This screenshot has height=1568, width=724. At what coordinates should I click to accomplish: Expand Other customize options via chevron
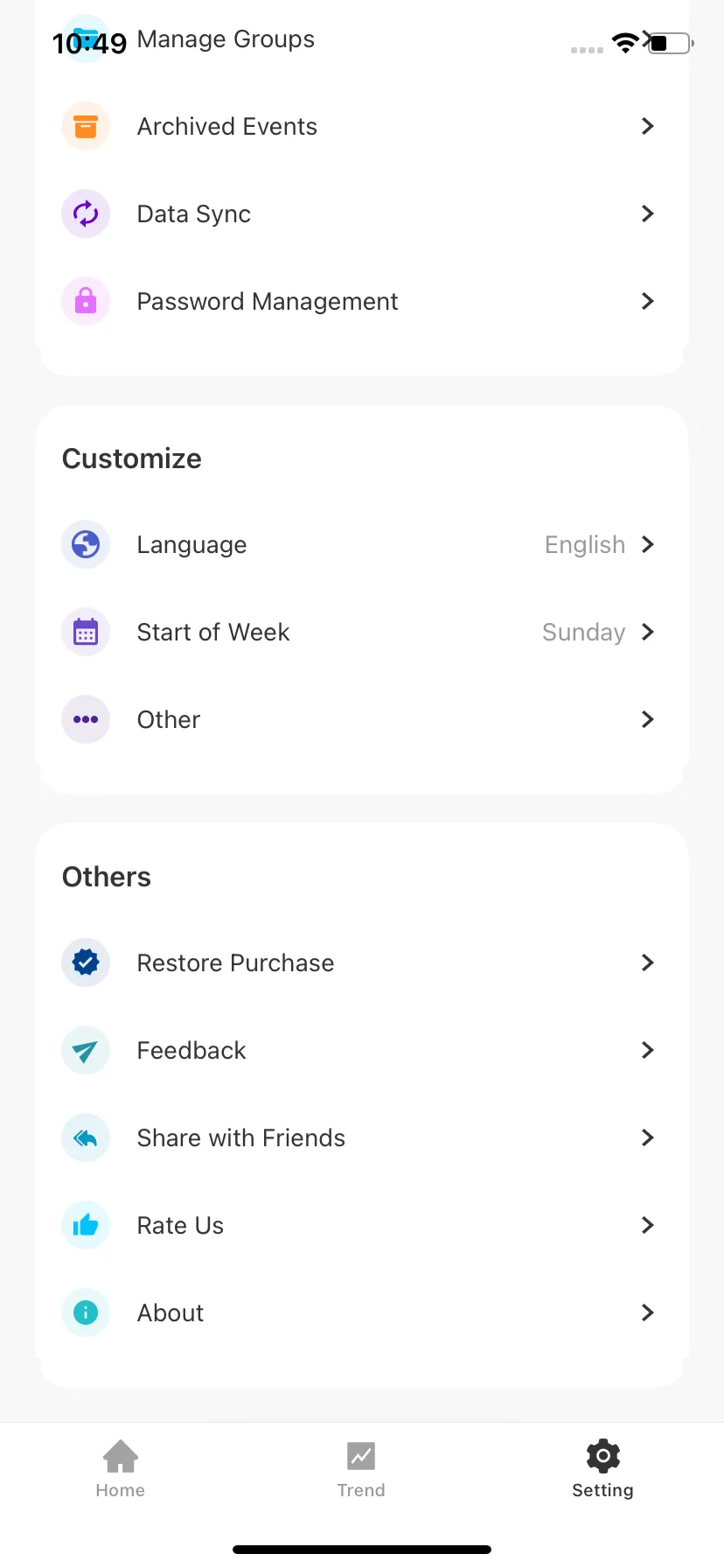[647, 719]
